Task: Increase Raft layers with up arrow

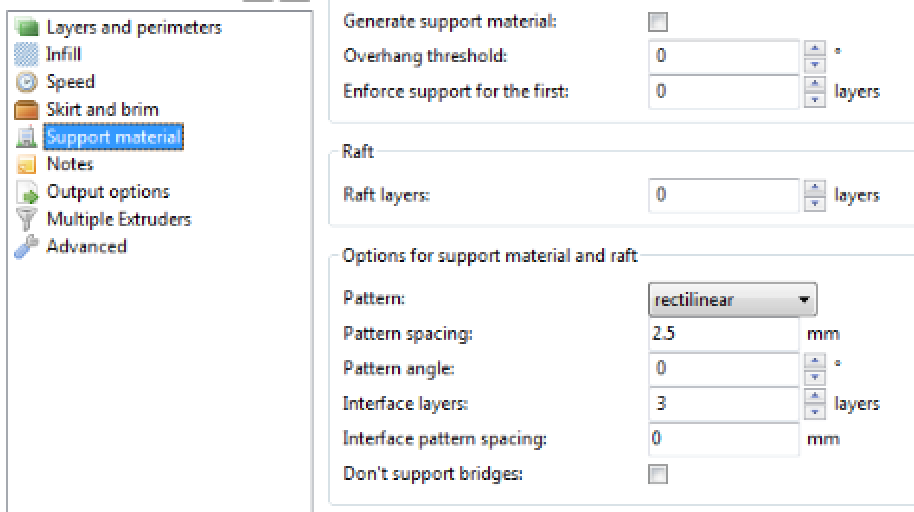Action: click(x=815, y=188)
